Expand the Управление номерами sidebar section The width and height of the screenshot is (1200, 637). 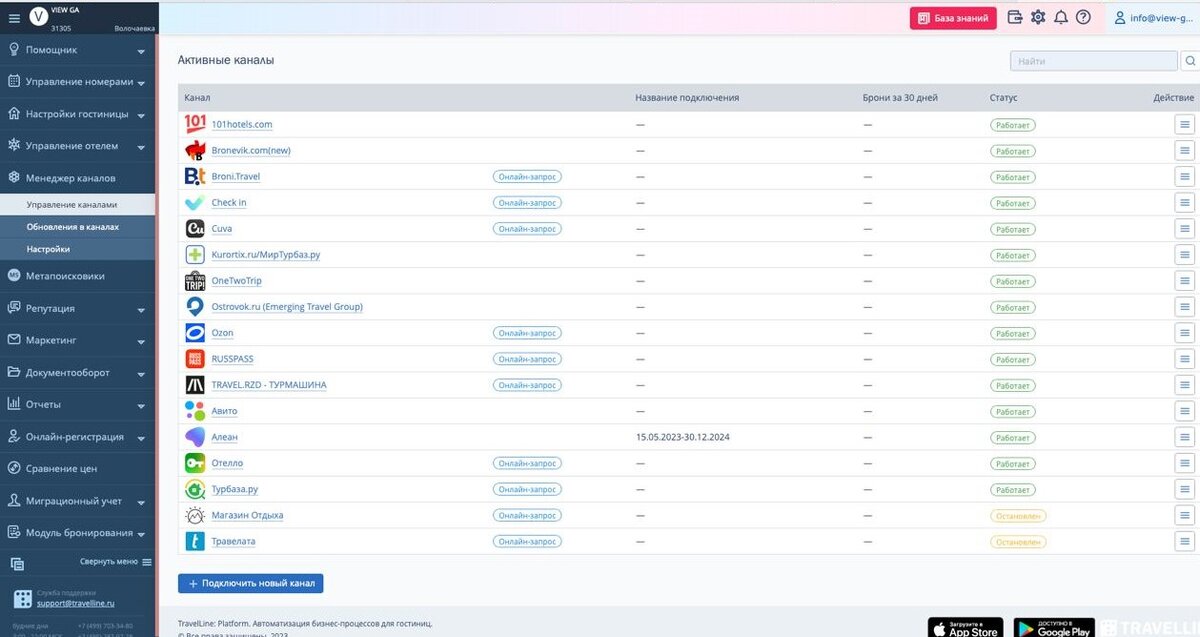coord(78,82)
